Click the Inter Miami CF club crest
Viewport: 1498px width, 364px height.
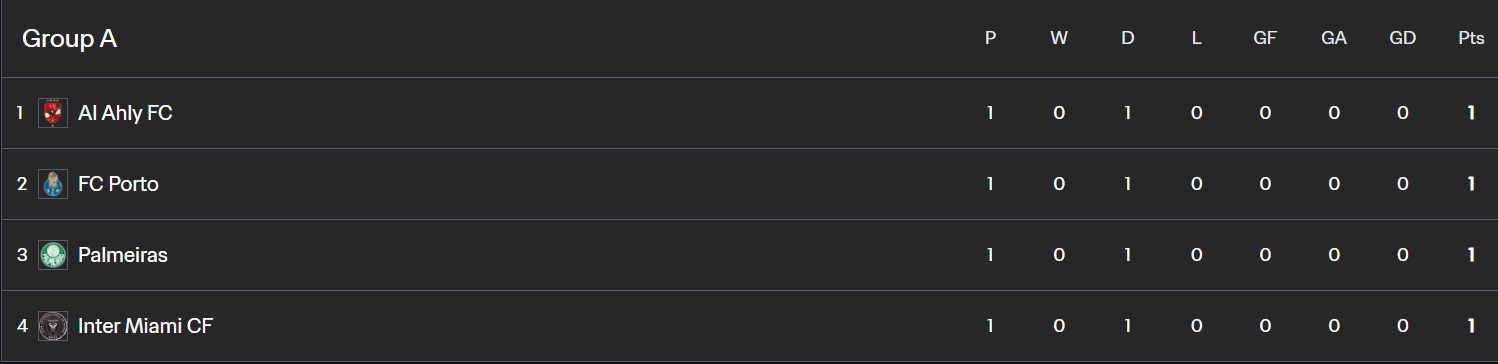click(53, 326)
